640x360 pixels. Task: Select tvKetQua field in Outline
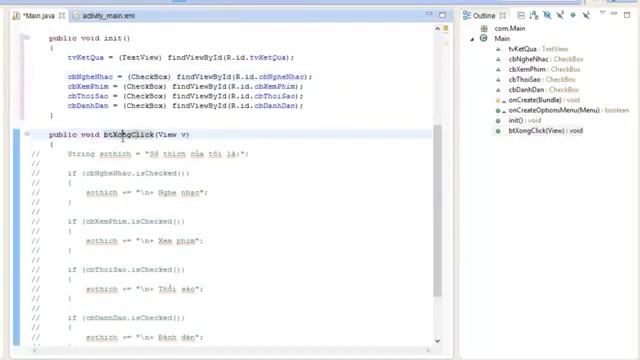coord(538,49)
